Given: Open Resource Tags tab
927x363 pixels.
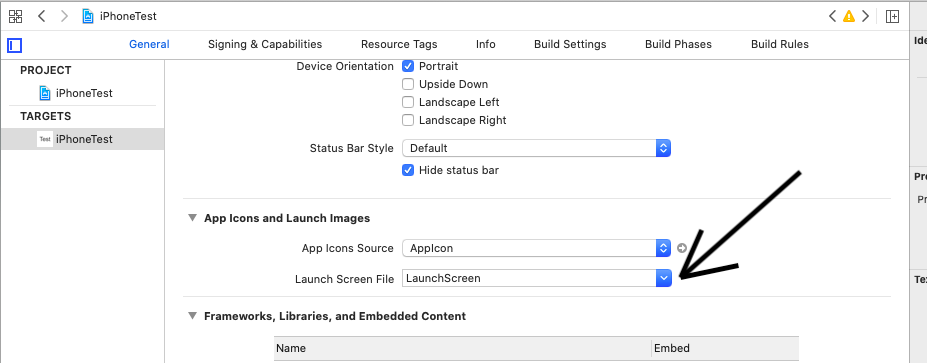Looking at the screenshot, I should click(399, 44).
